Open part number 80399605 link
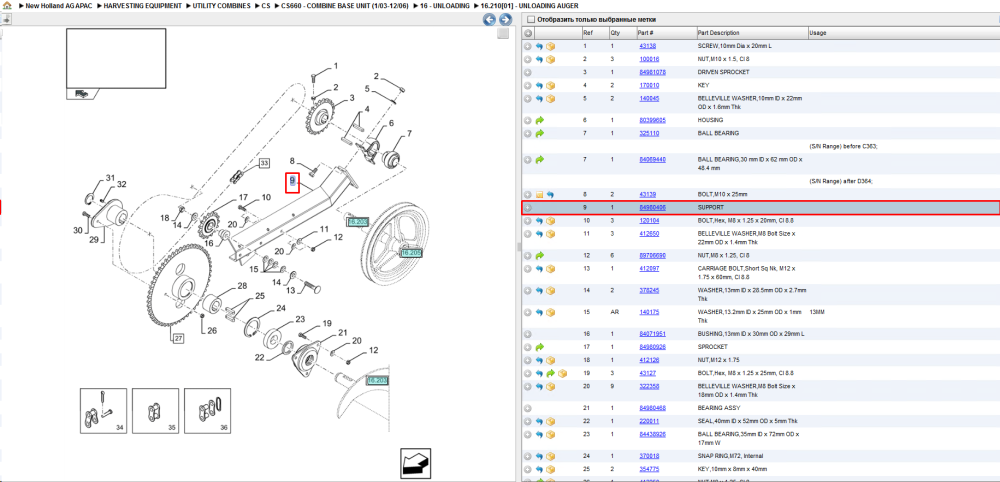Image resolution: width=1000 pixels, height=482 pixels. [x=652, y=120]
